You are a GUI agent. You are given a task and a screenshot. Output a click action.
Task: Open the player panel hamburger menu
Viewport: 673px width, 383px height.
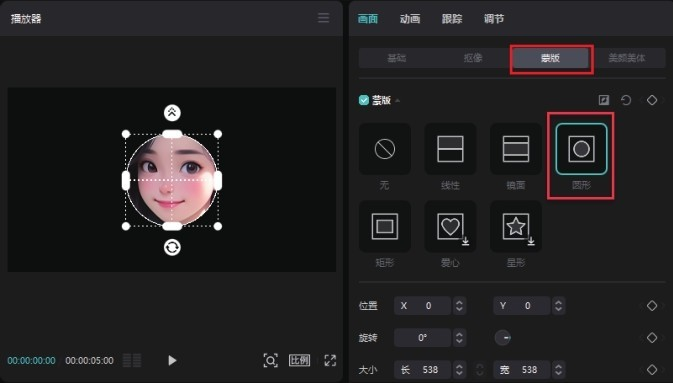click(x=324, y=18)
